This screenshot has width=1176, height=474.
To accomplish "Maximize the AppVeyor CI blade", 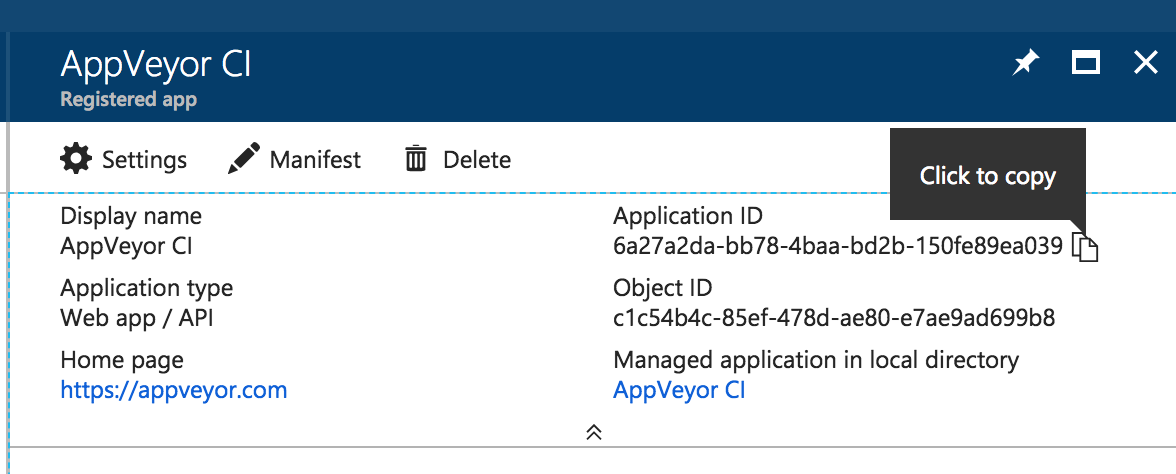I will click(x=1085, y=63).
